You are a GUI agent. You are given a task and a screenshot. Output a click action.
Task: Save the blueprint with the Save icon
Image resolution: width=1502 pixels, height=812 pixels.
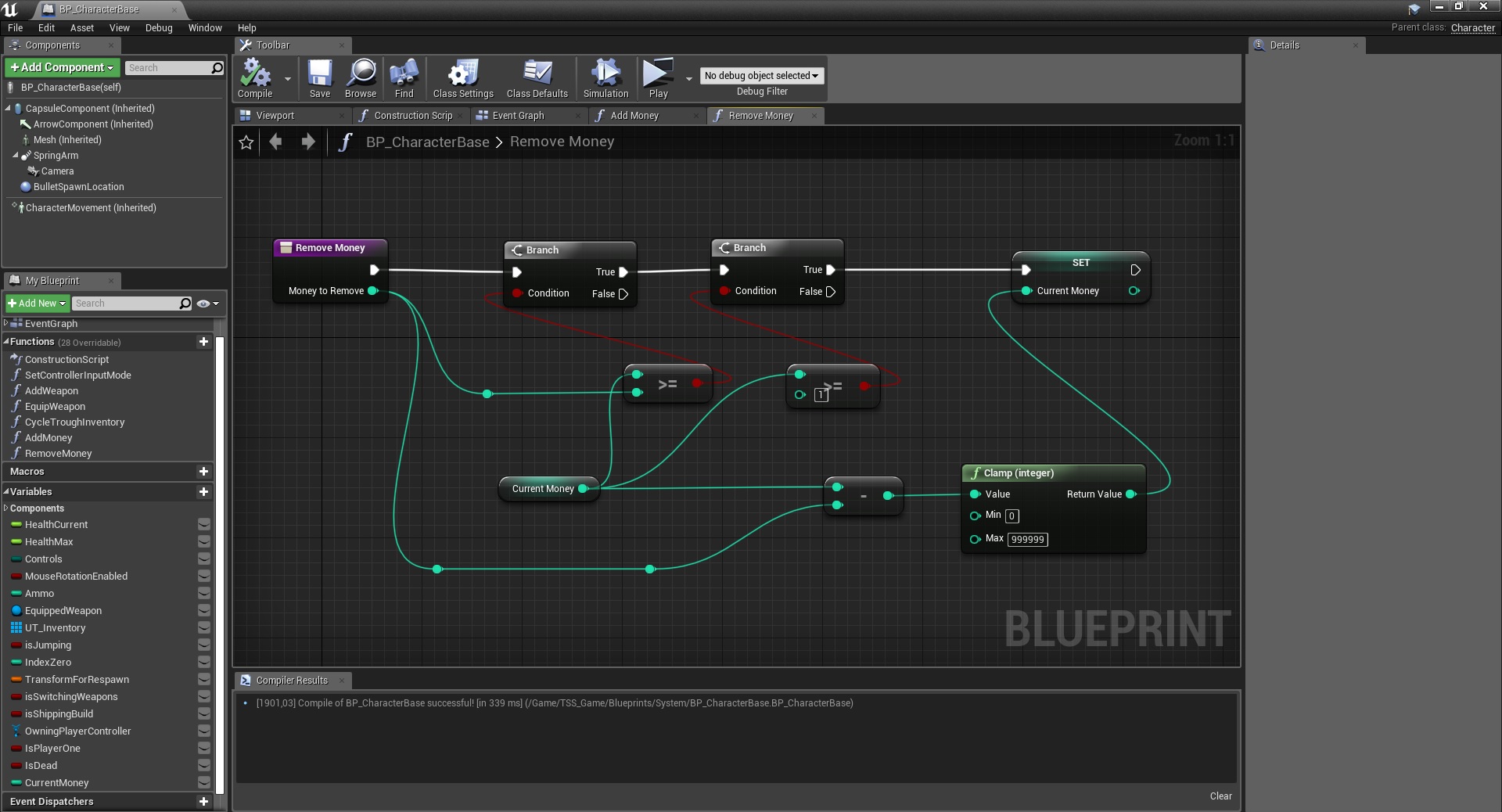(319, 77)
